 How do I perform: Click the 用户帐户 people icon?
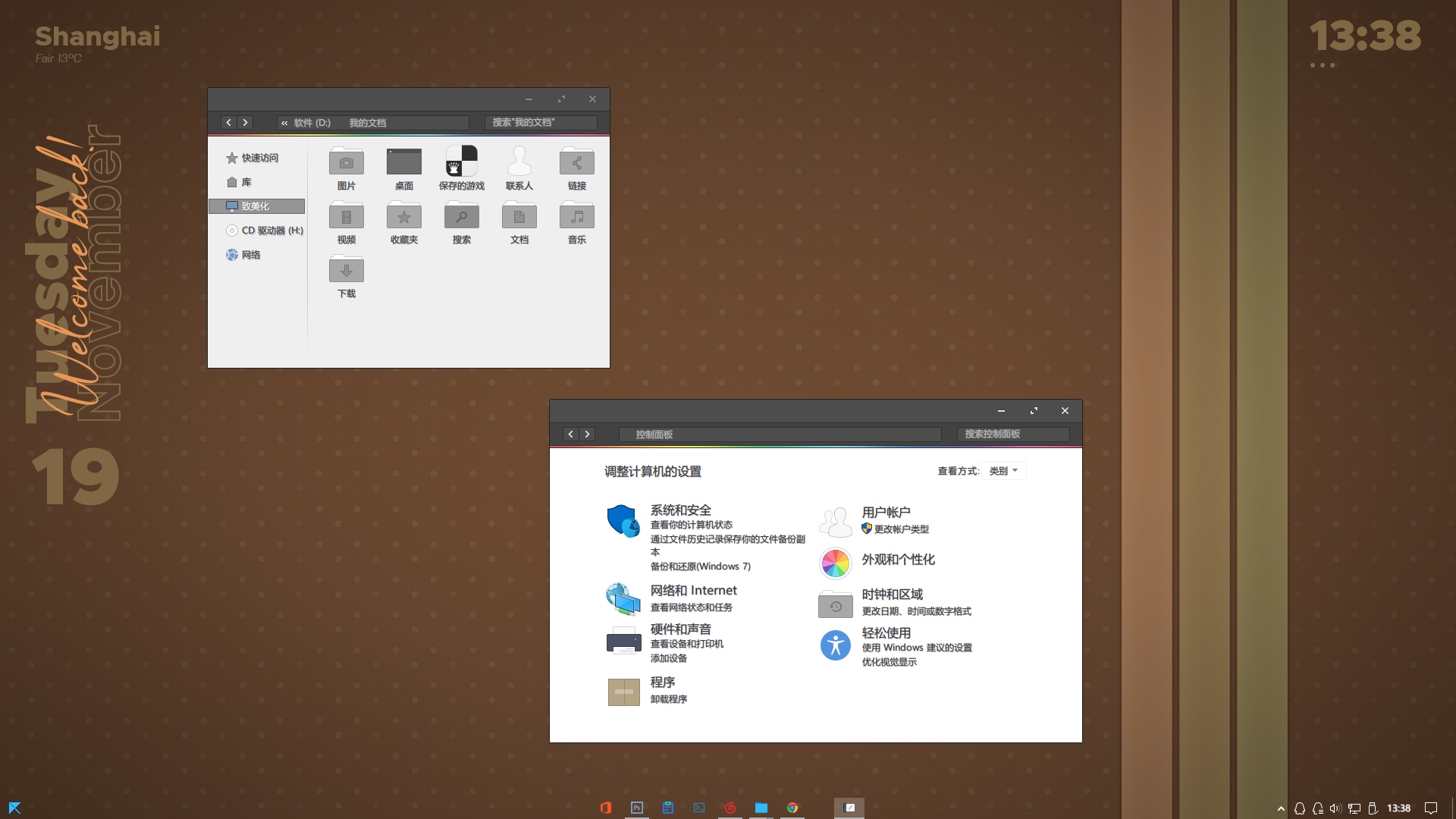click(835, 522)
